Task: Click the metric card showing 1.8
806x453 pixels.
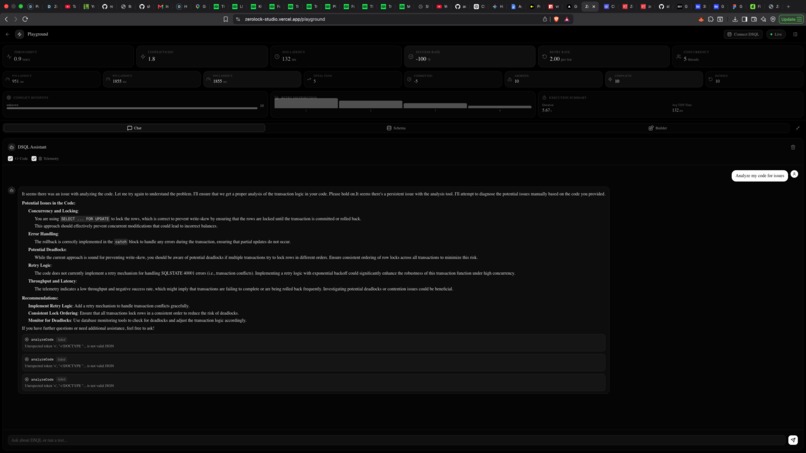Action: (x=202, y=56)
